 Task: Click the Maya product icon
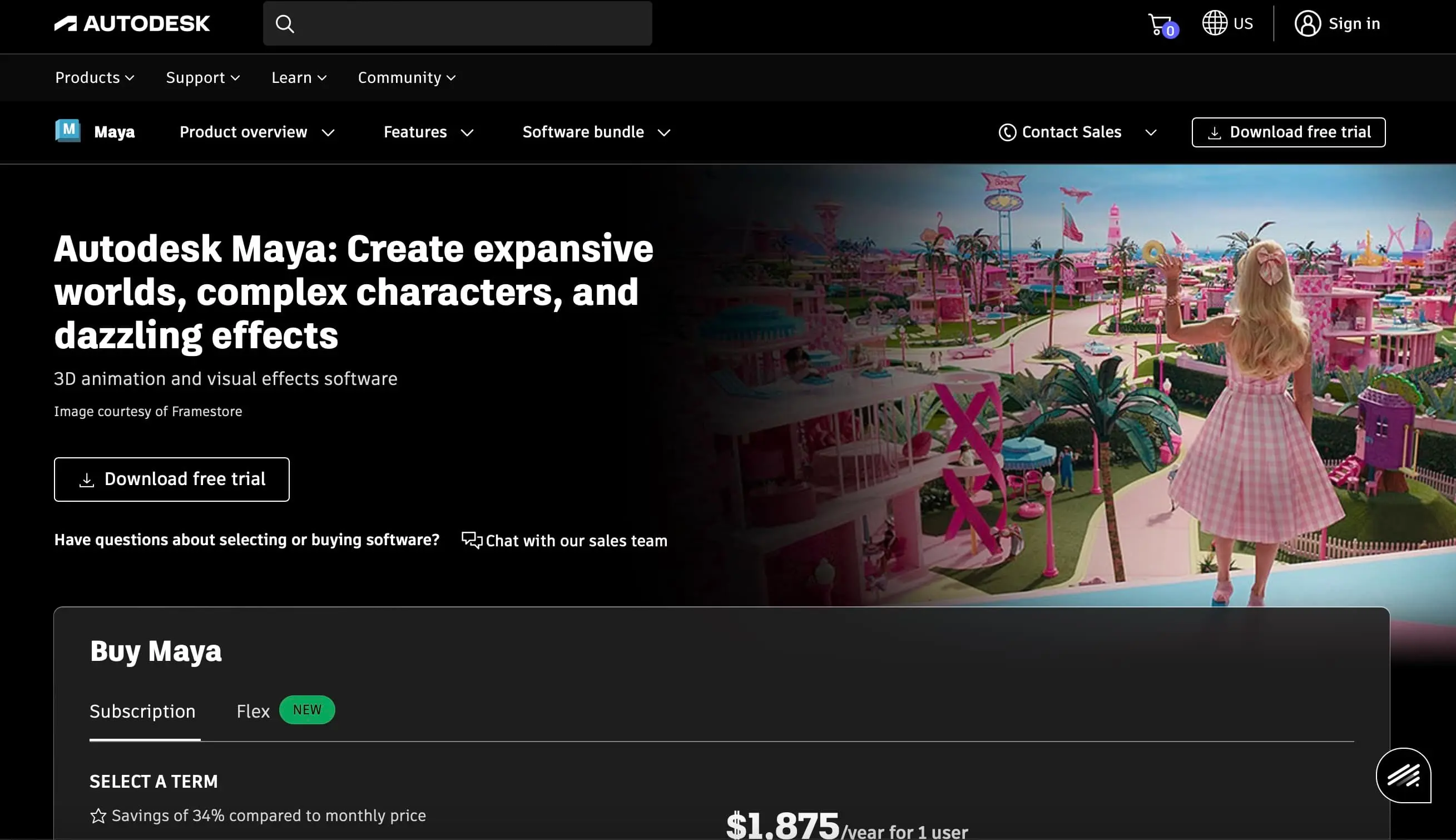pyautogui.click(x=68, y=131)
